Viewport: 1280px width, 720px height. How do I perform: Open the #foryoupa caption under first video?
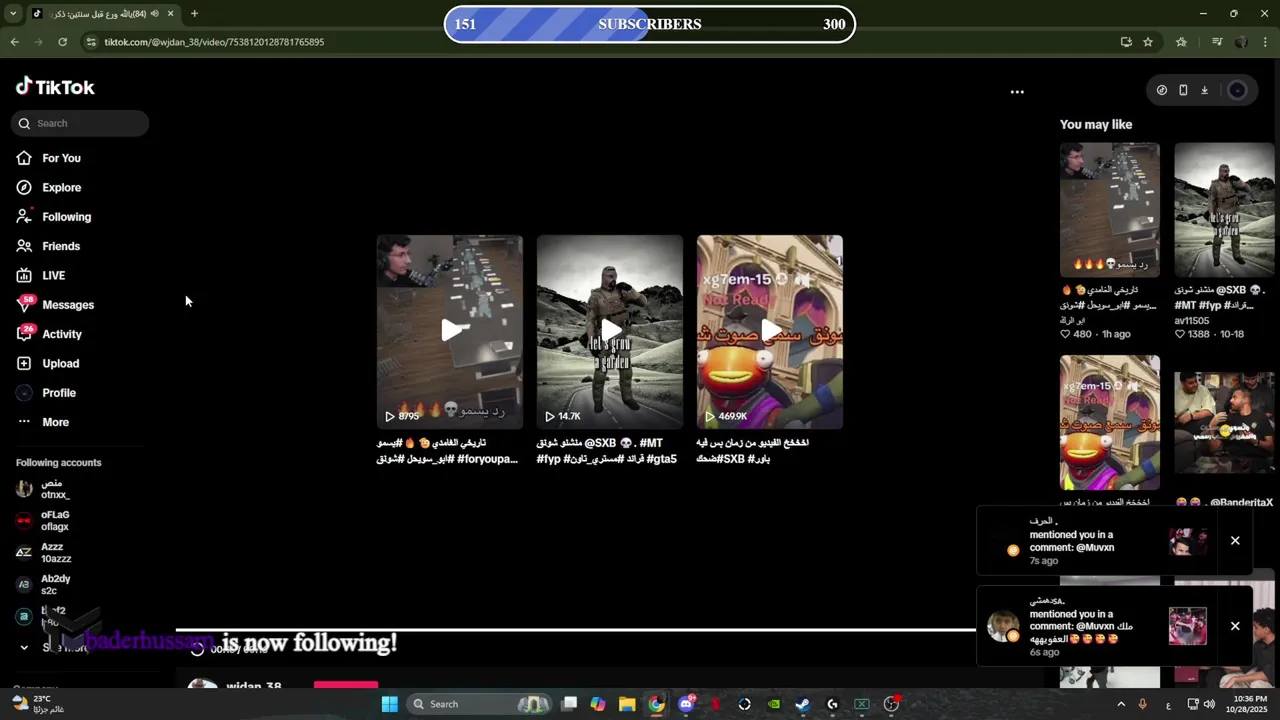coord(447,451)
